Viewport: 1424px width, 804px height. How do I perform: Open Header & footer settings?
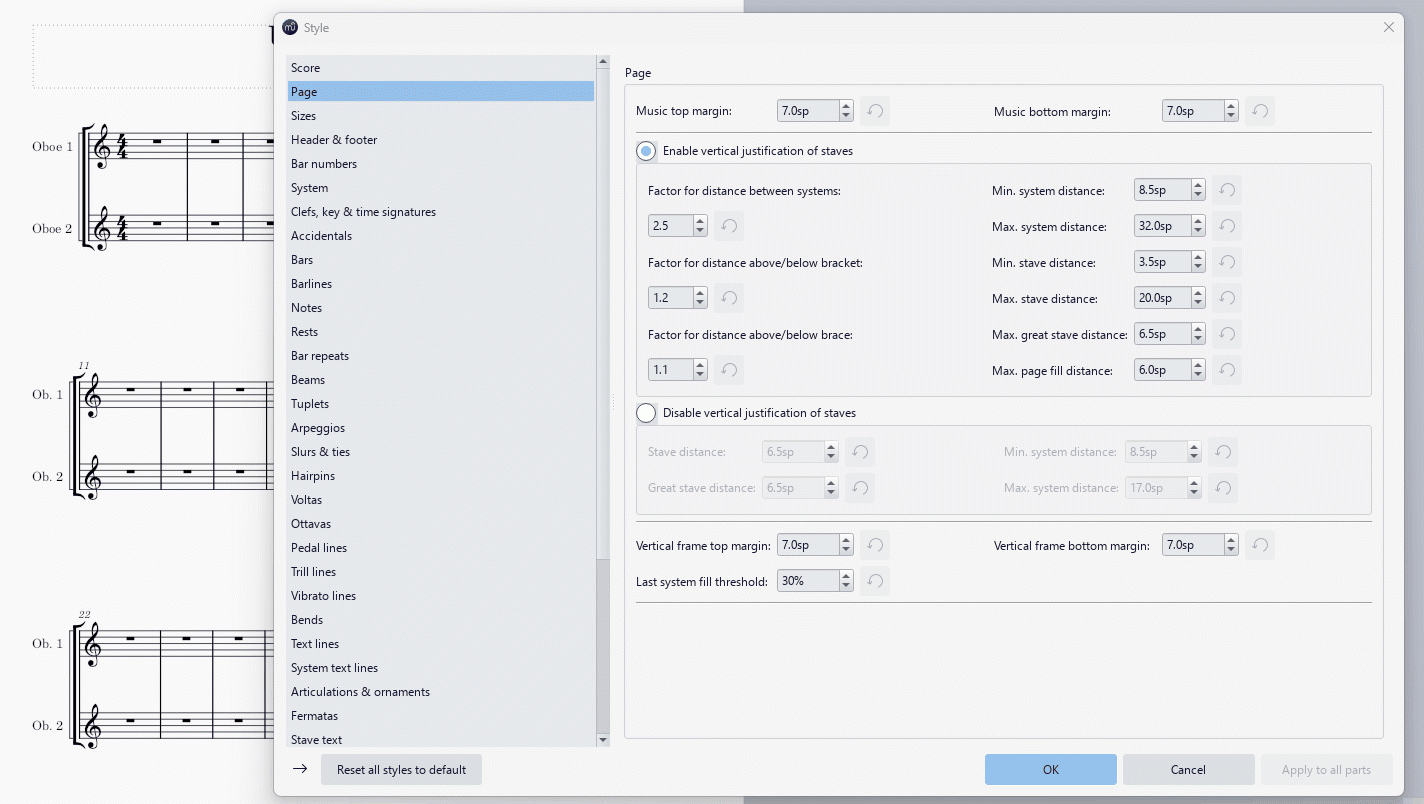[x=440, y=140]
